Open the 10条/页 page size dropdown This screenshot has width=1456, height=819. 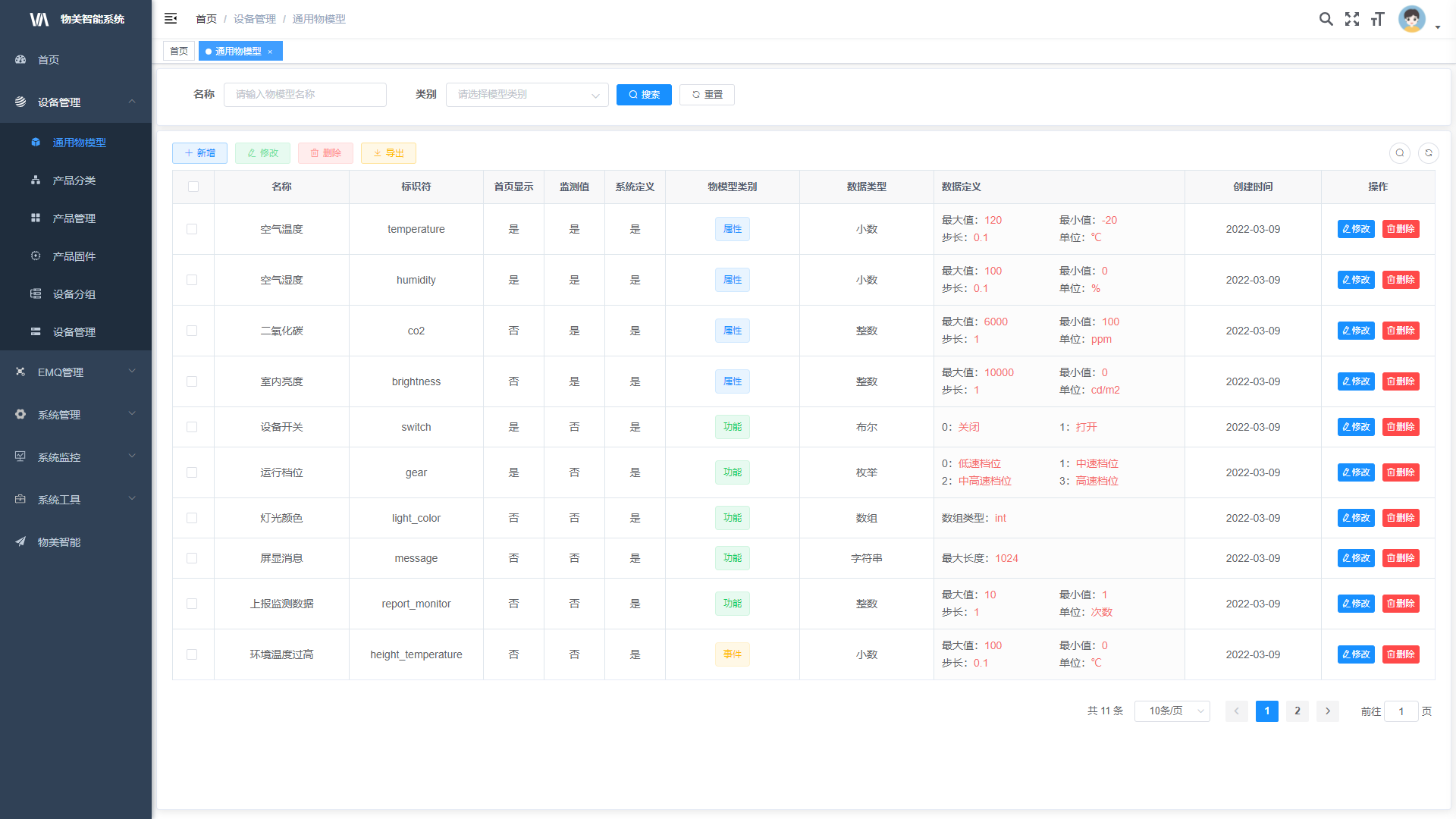coord(1172,711)
